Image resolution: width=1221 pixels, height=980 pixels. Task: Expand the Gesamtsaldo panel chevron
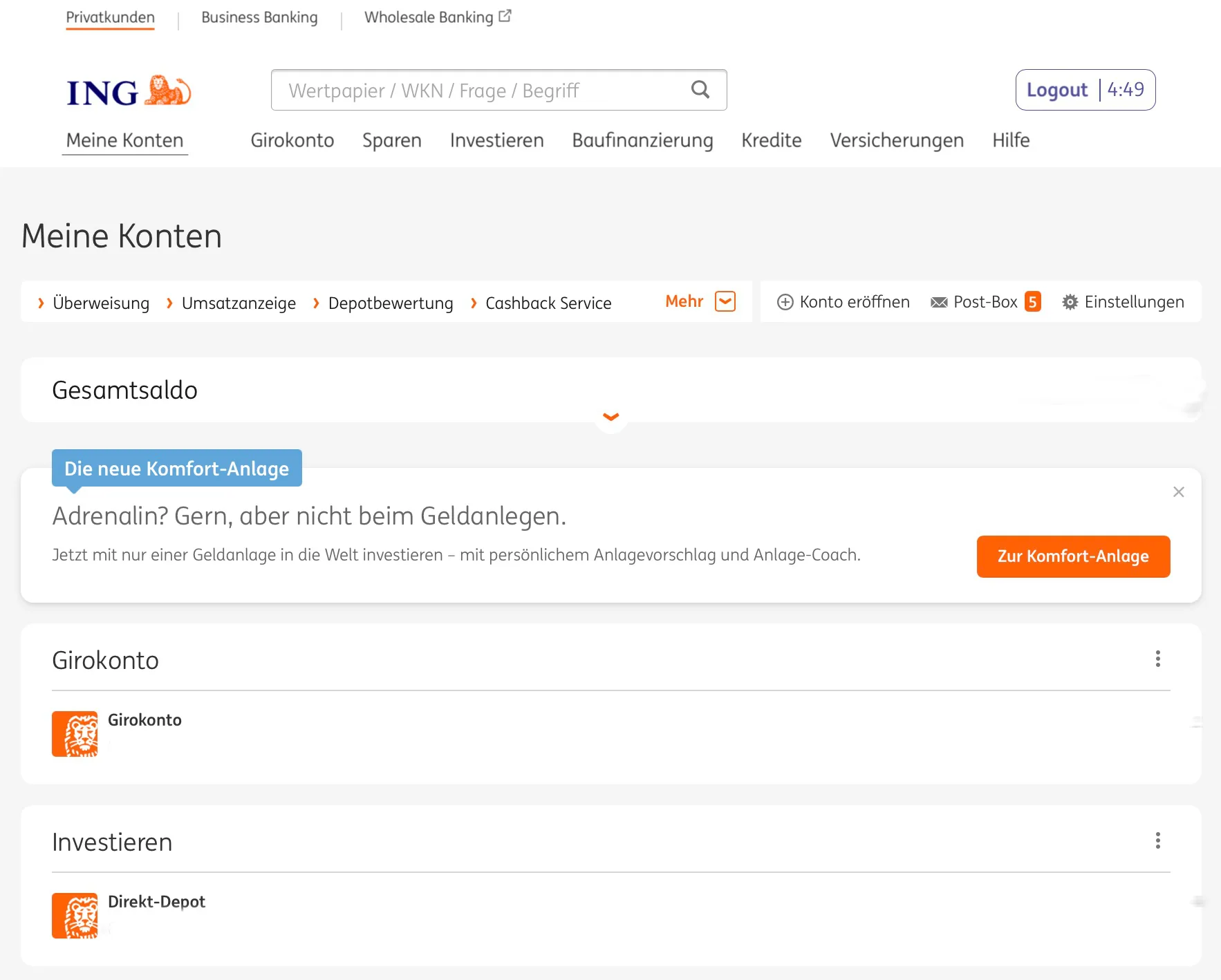click(x=611, y=417)
